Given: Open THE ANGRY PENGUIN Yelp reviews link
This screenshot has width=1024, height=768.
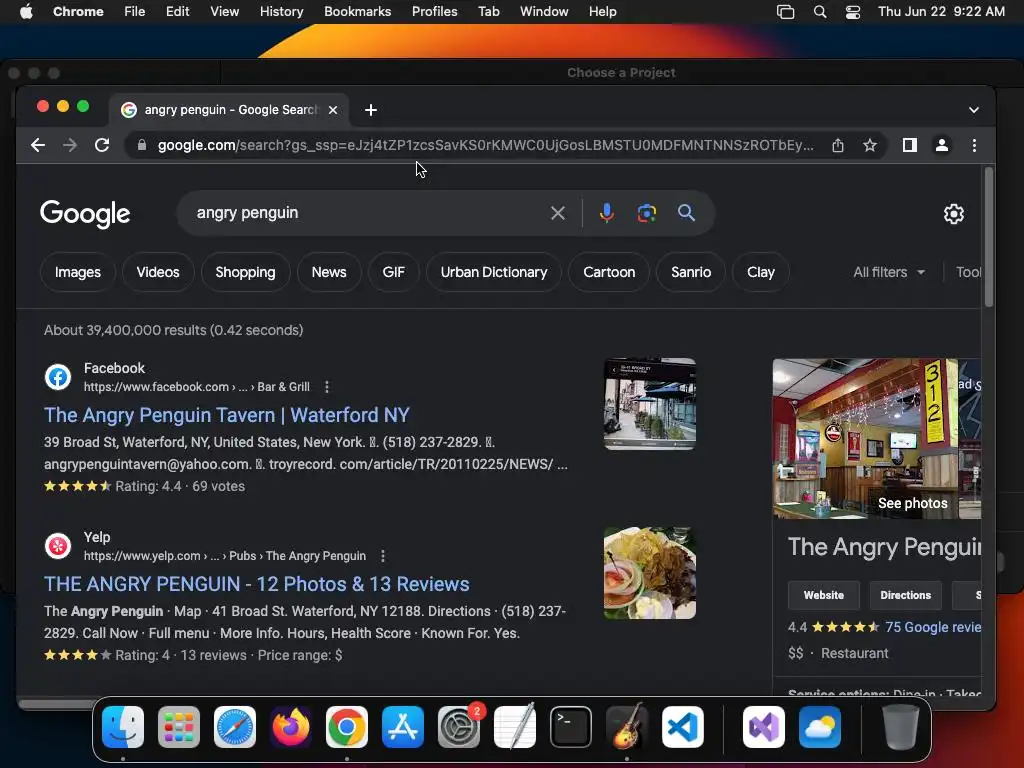Looking at the screenshot, I should click(257, 584).
